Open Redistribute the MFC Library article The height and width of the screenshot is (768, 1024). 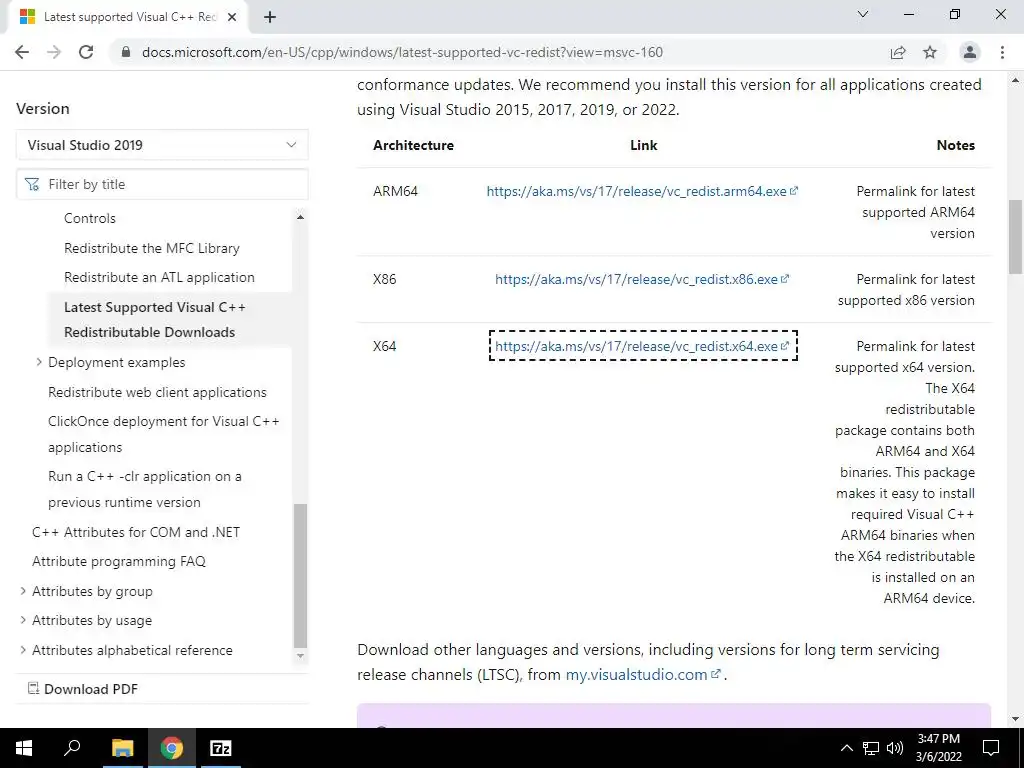click(152, 248)
